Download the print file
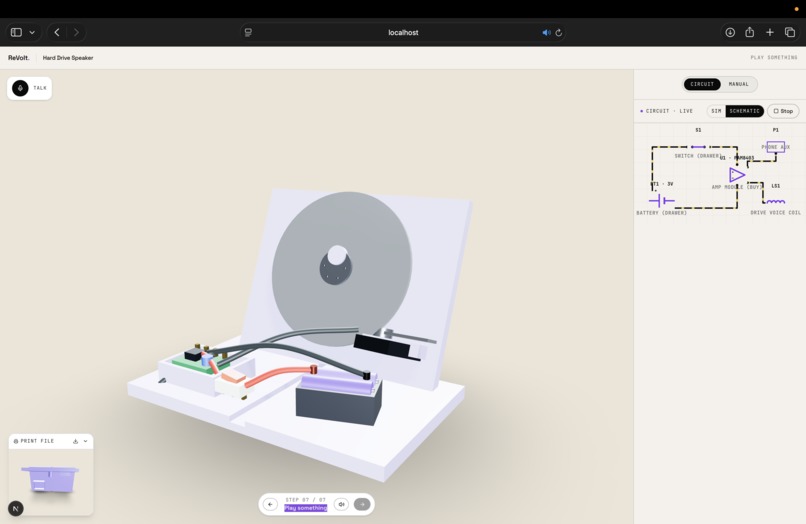The width and height of the screenshot is (806, 524). coord(76,441)
